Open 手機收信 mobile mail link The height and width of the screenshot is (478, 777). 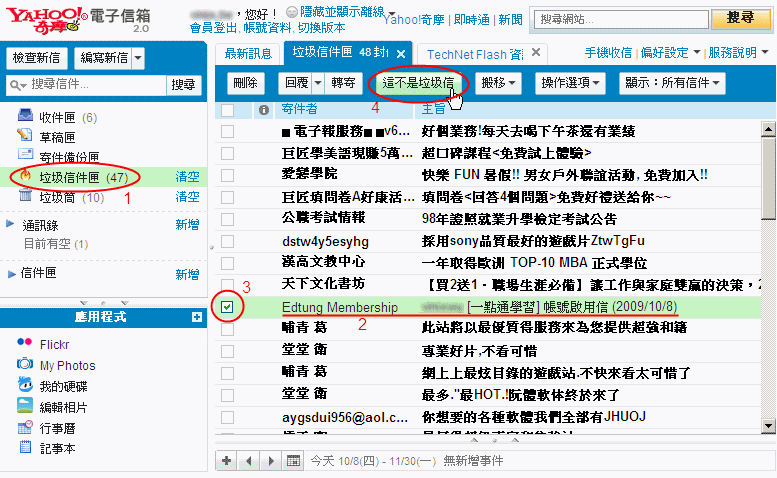[x=609, y=53]
